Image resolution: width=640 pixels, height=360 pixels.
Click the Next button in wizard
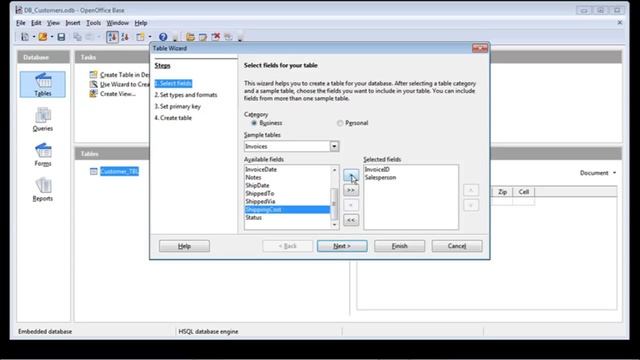342,246
